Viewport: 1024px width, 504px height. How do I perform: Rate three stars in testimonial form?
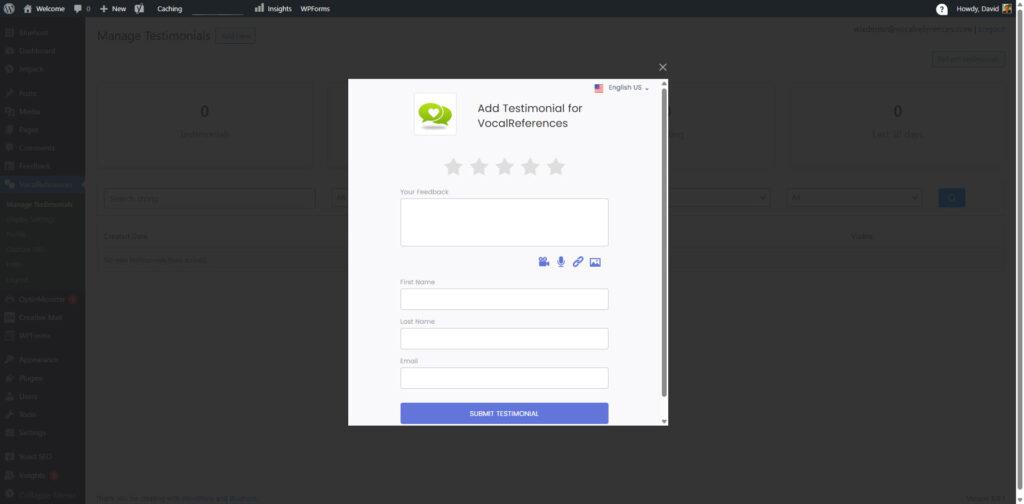point(504,166)
